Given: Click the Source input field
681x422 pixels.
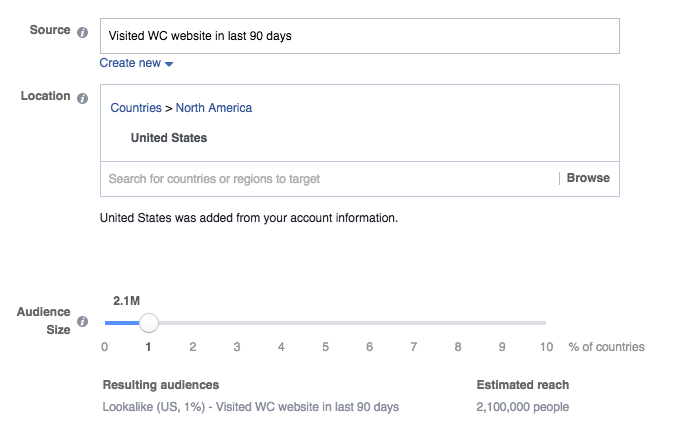Looking at the screenshot, I should (359, 36).
